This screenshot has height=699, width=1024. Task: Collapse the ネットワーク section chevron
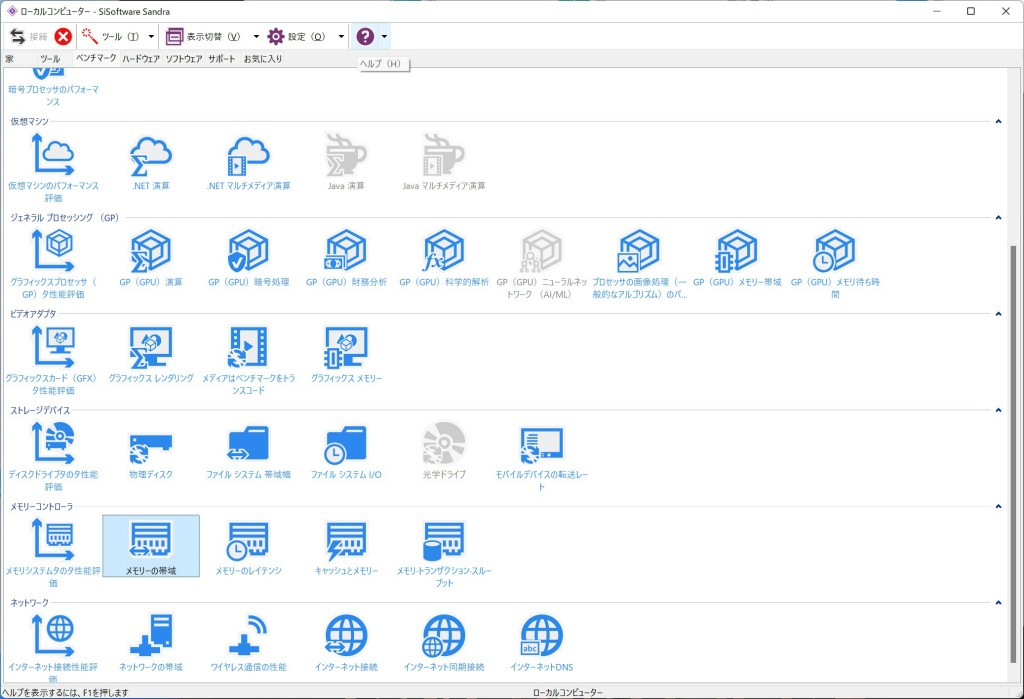tap(997, 603)
